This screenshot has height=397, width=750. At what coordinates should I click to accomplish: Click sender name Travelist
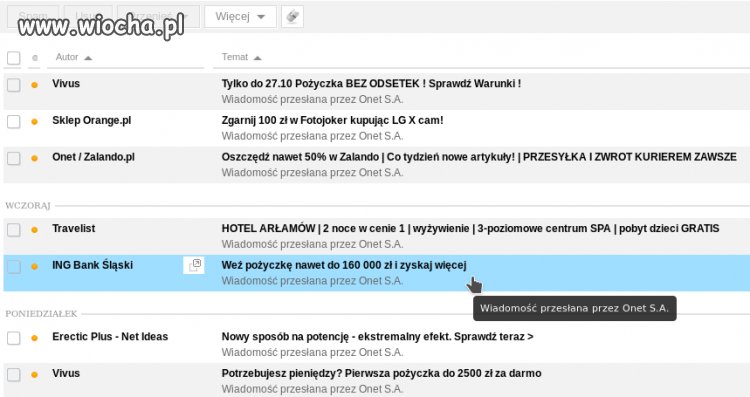[74, 229]
